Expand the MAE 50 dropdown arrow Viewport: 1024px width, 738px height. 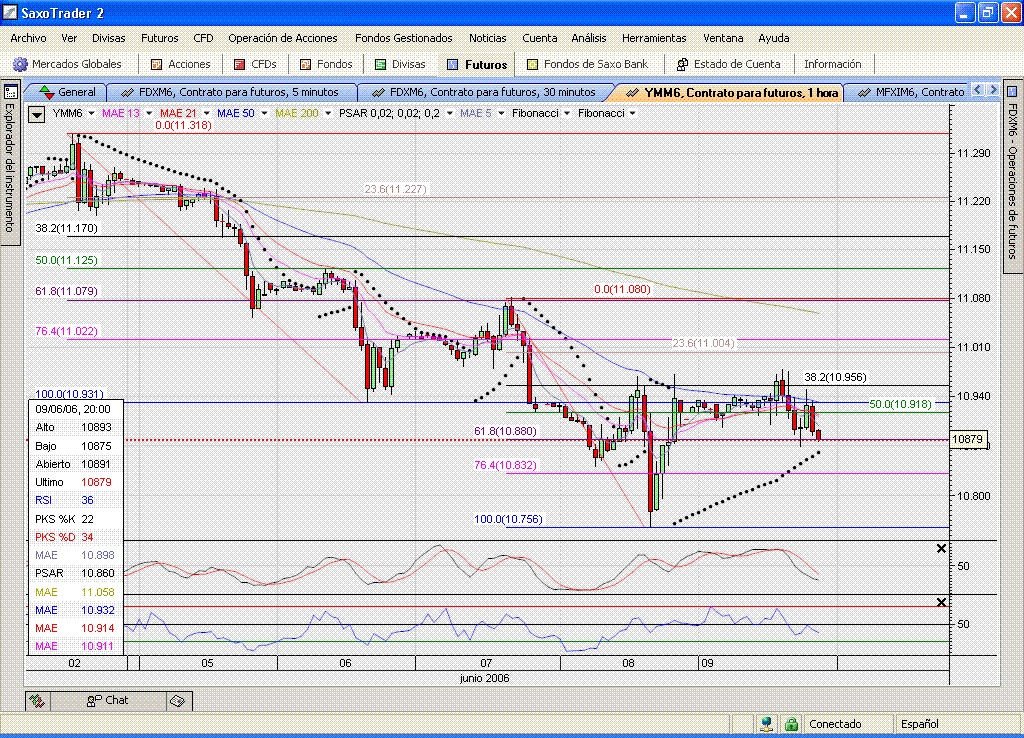pyautogui.click(x=264, y=114)
